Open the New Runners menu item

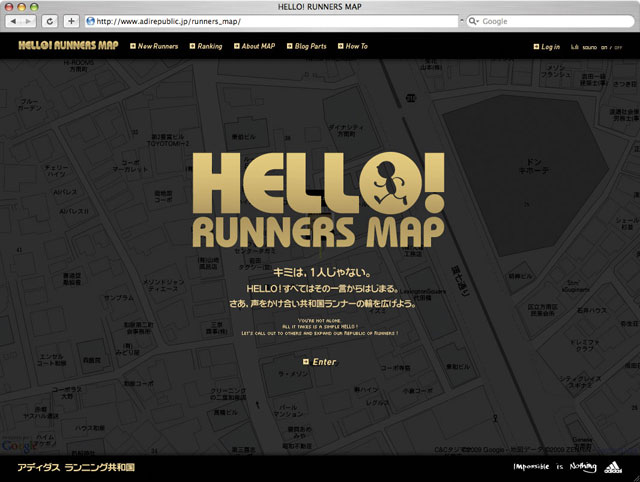point(154,46)
